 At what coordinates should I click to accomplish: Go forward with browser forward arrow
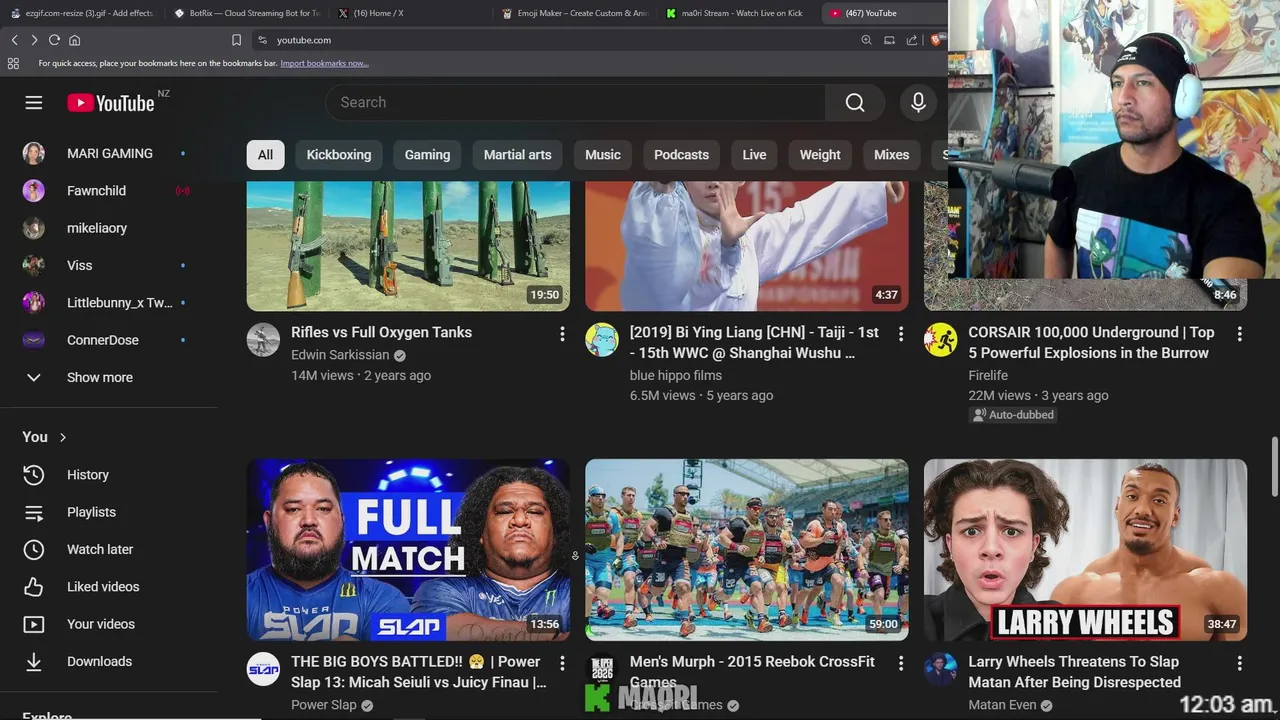point(34,40)
